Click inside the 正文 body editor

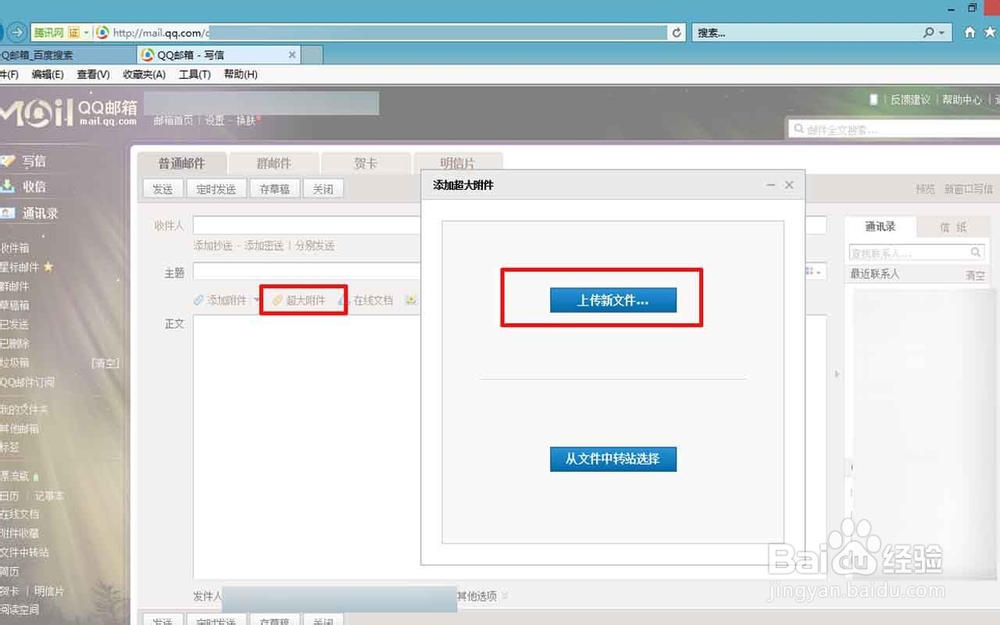coord(306,446)
